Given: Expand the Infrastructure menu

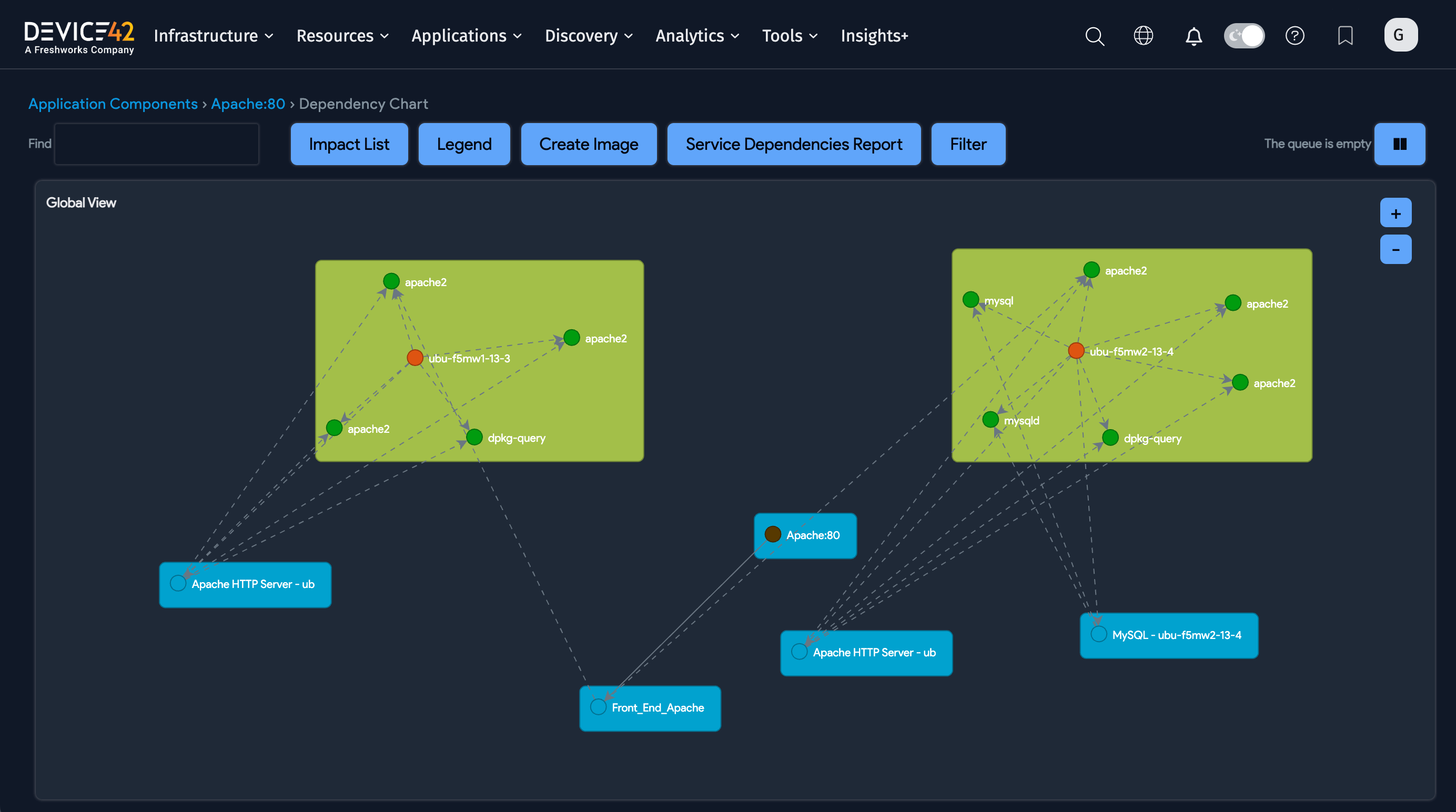Looking at the screenshot, I should point(213,36).
